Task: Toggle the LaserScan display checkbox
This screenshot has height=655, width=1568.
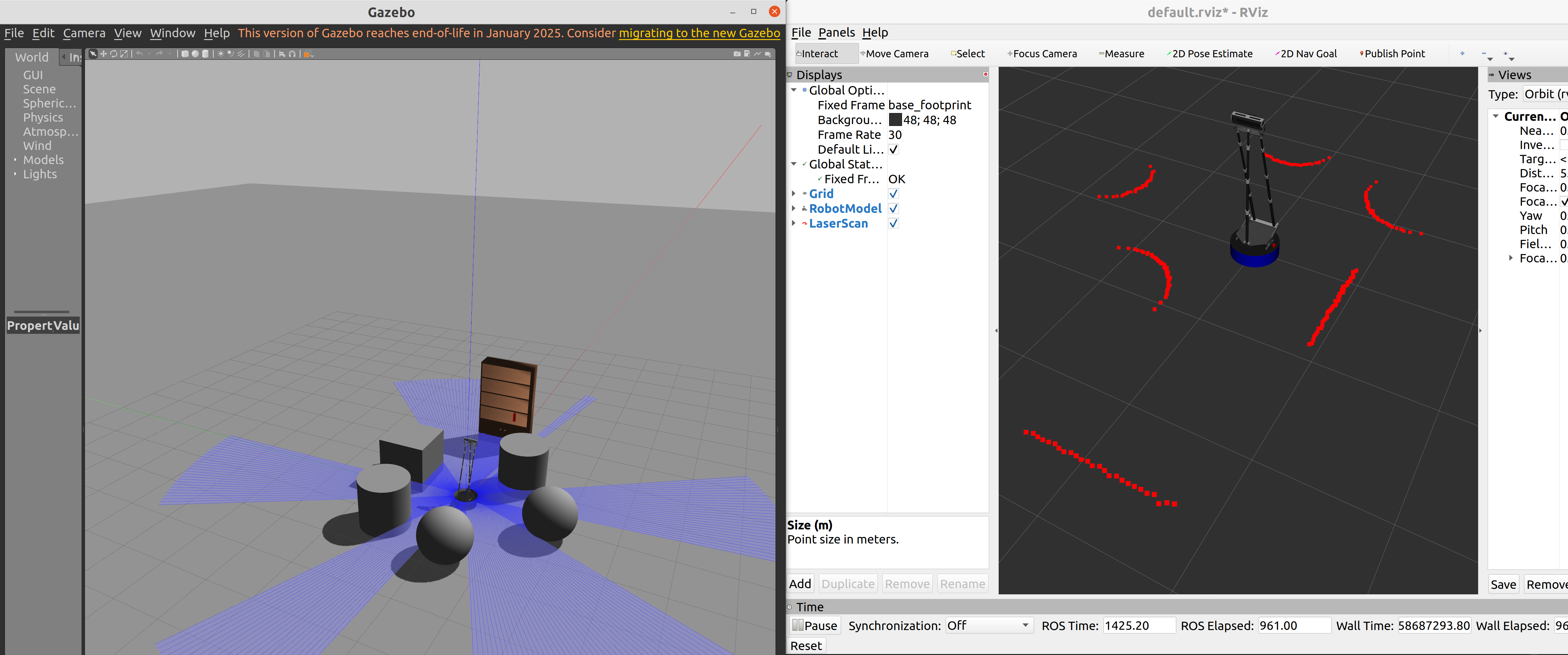Action: click(x=893, y=224)
